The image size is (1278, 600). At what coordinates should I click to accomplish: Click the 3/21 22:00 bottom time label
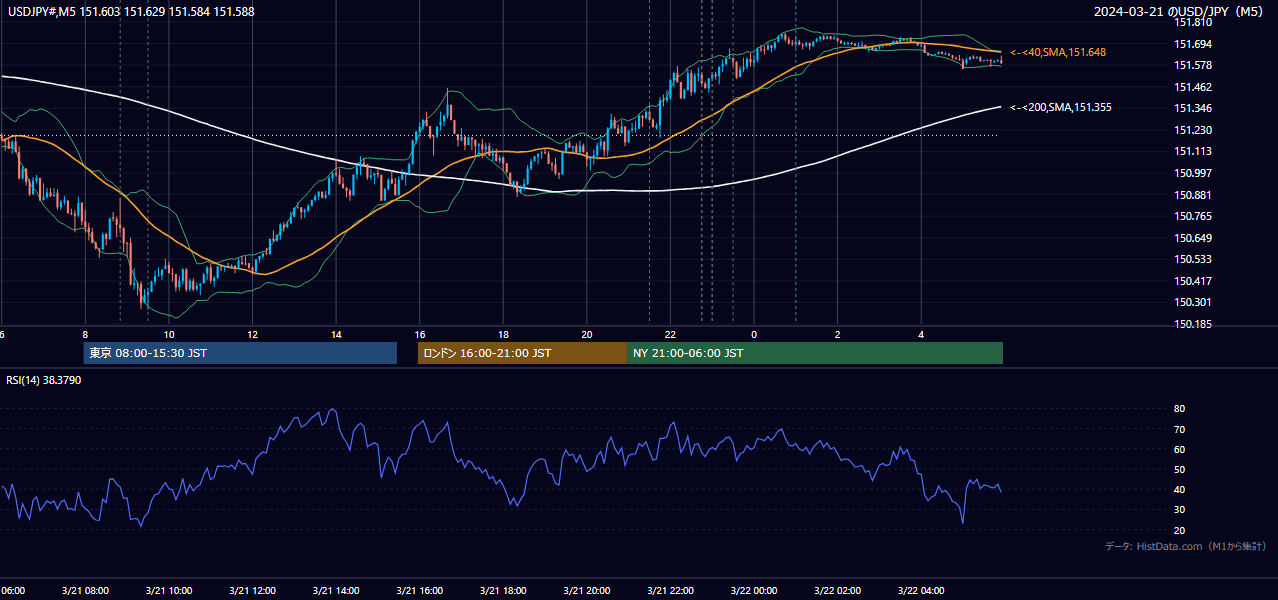click(x=670, y=591)
